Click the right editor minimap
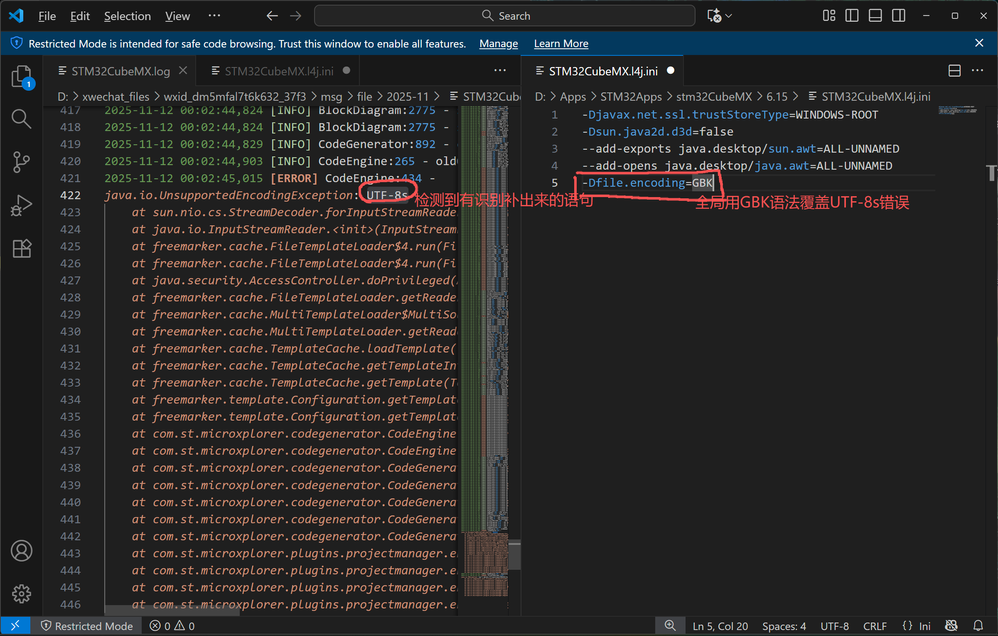Viewport: 998px width, 636px height. coord(957,110)
